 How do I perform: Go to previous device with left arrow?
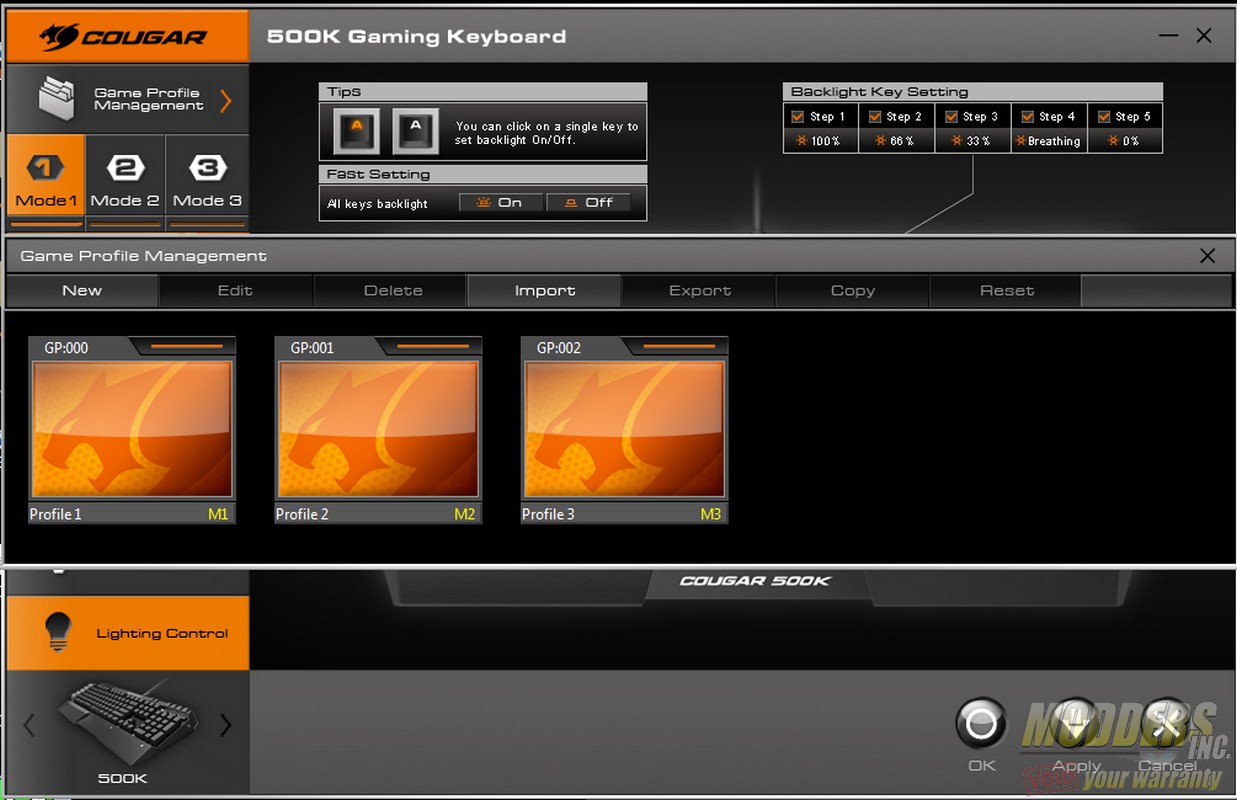tap(29, 725)
